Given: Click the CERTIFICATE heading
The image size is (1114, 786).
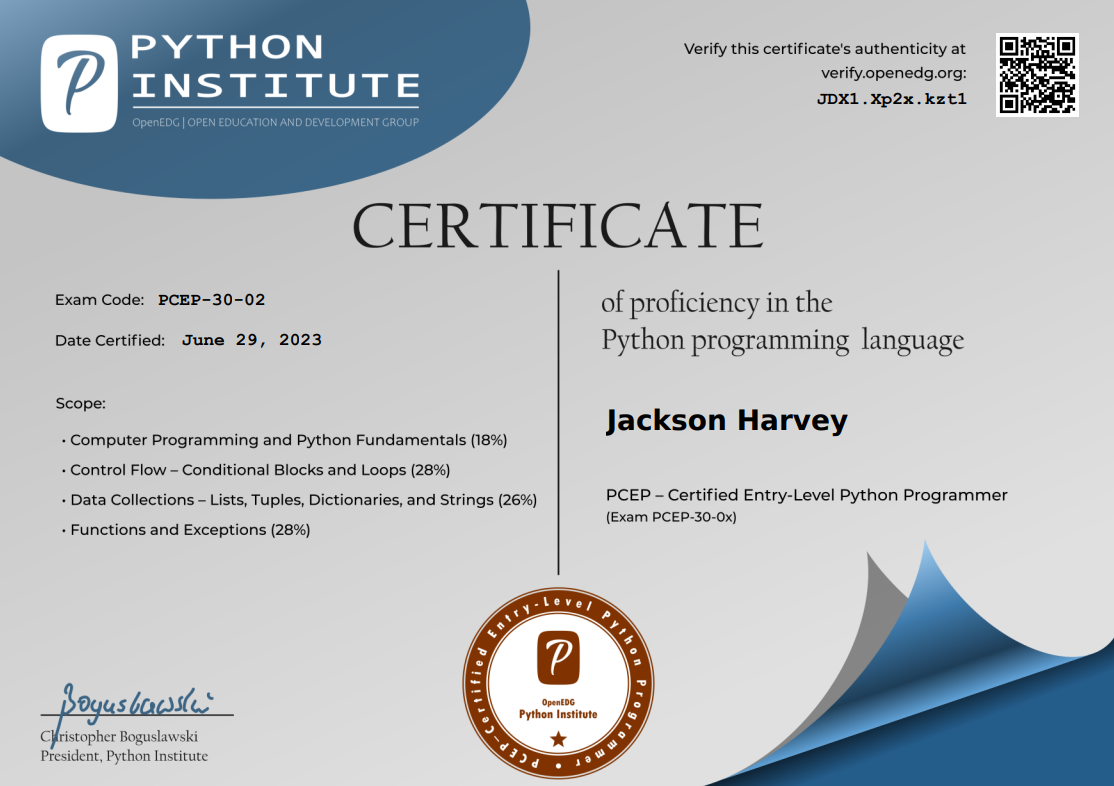Looking at the screenshot, I should [x=557, y=224].
